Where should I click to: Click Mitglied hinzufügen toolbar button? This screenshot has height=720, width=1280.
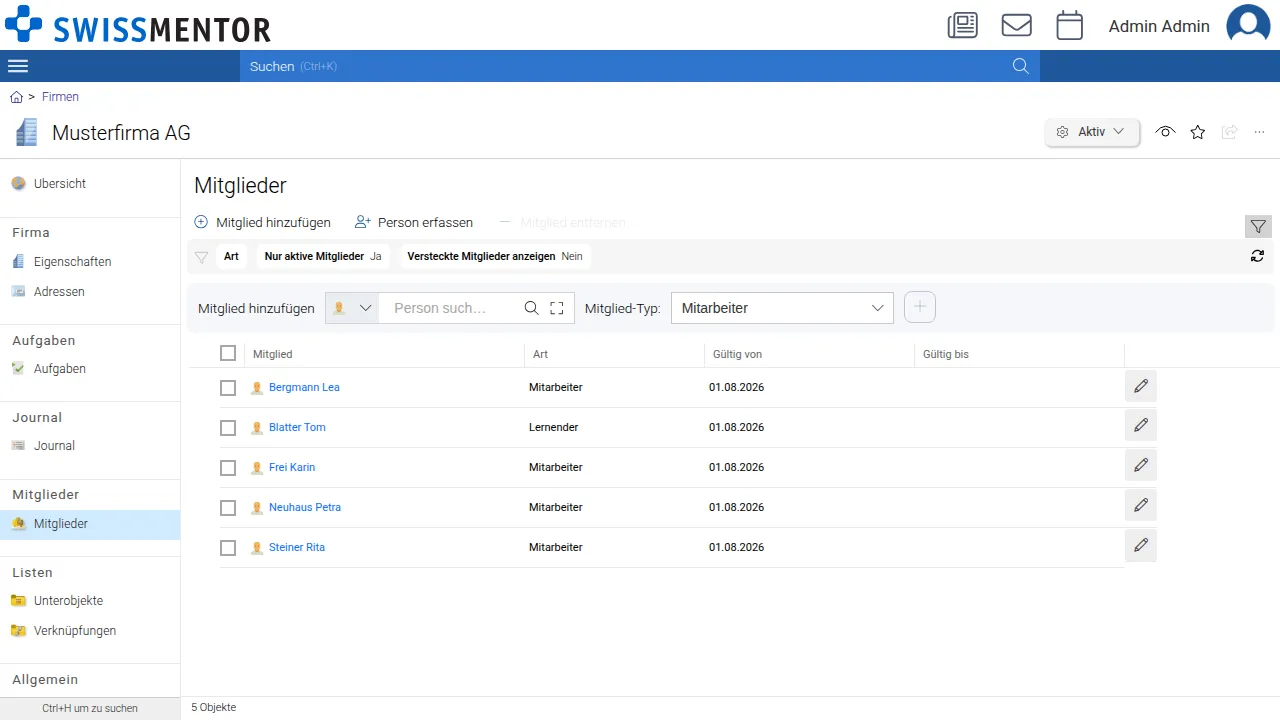(262, 222)
